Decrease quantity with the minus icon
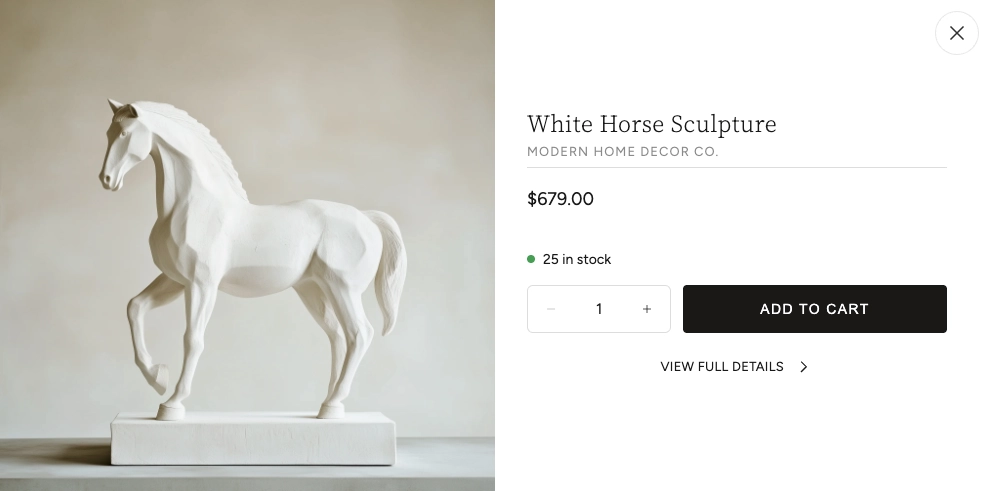The height and width of the screenshot is (491, 991). click(x=550, y=309)
